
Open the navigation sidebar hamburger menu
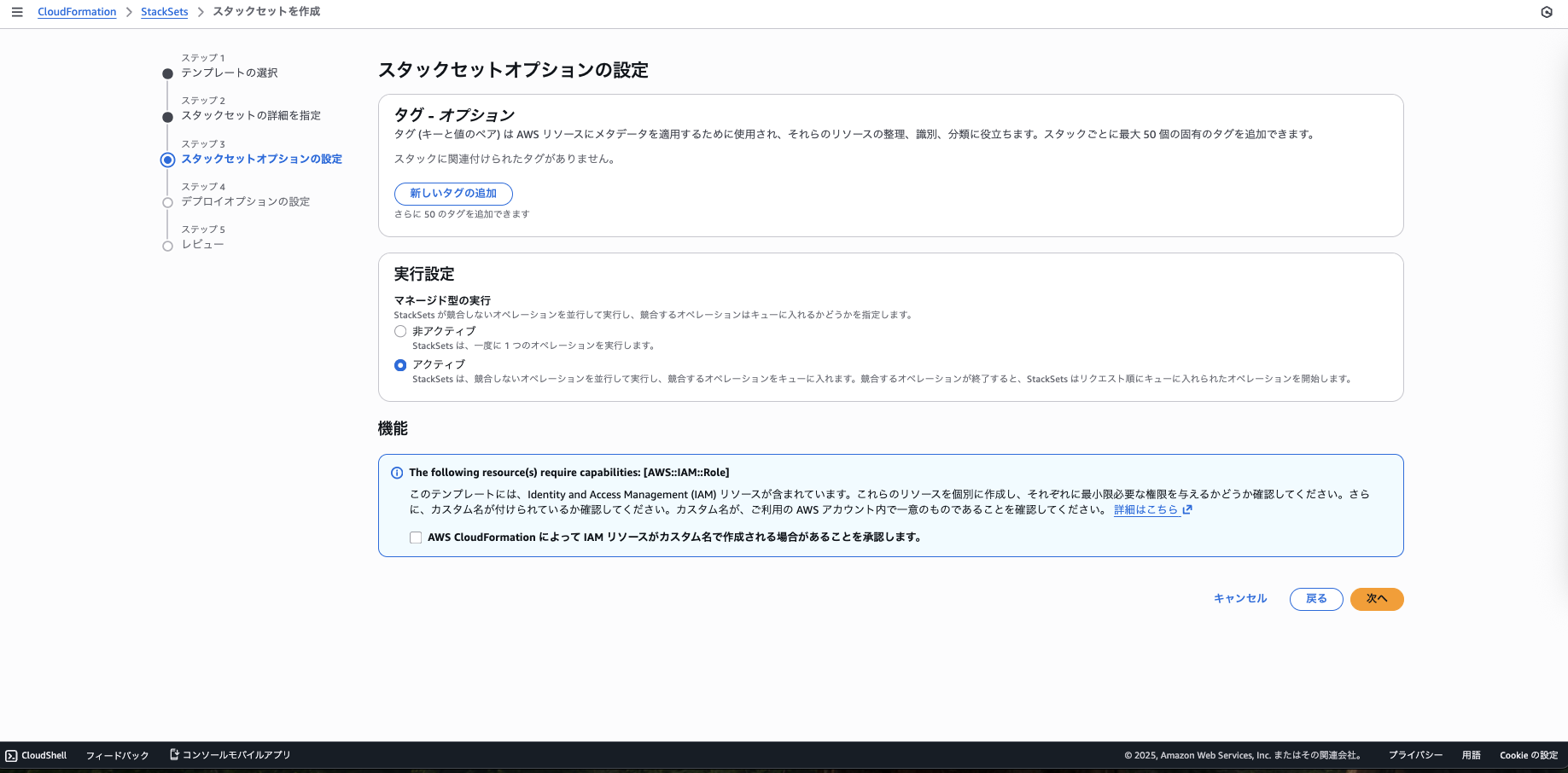point(17,12)
